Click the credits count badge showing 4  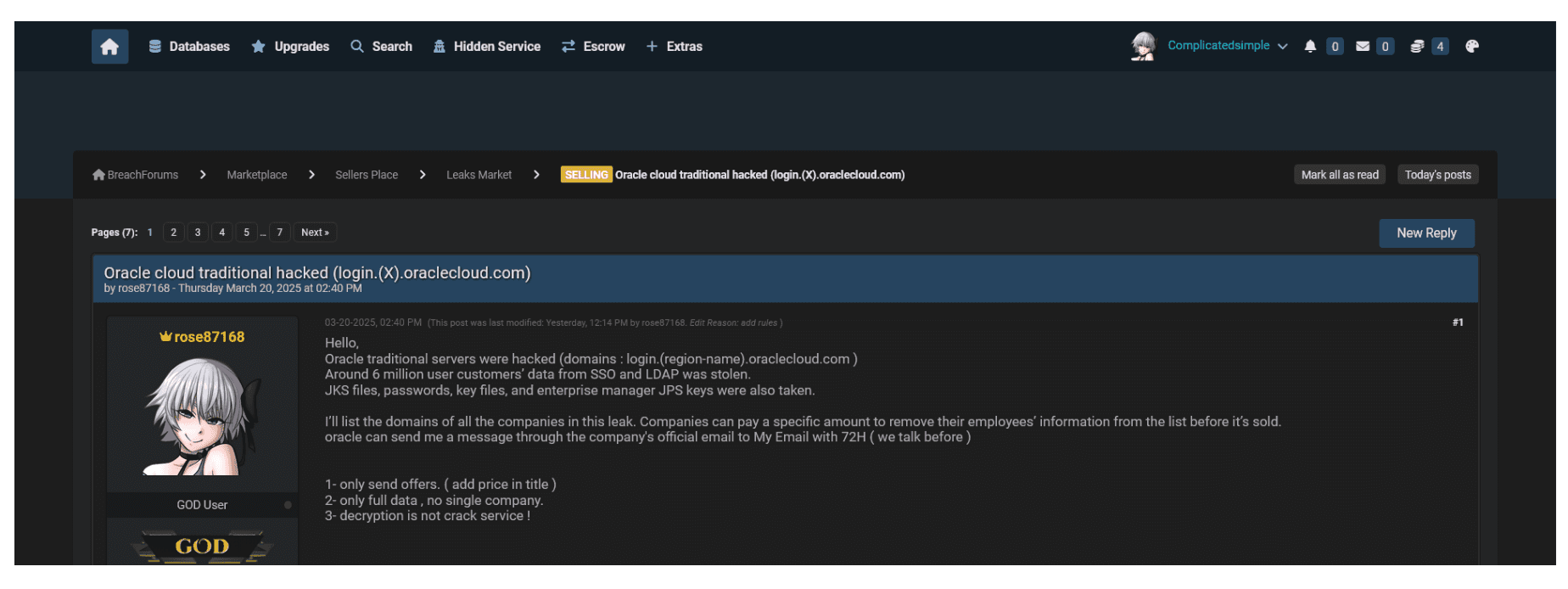click(x=1440, y=47)
